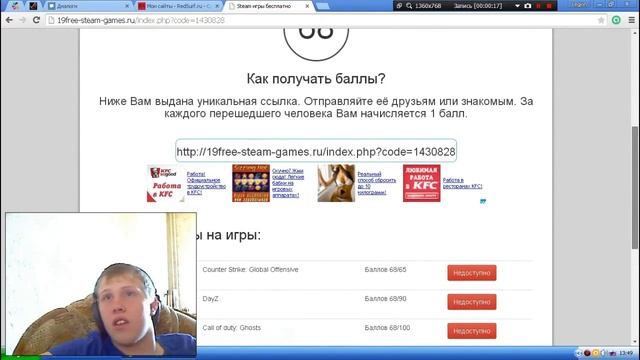Click the Как получать баллы? heading
The image size is (640, 360).
click(316, 78)
